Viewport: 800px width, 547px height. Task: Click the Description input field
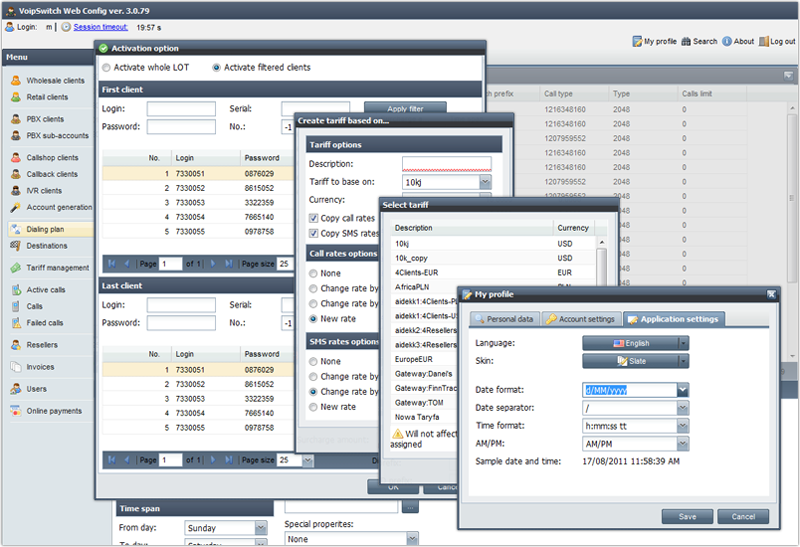point(446,164)
